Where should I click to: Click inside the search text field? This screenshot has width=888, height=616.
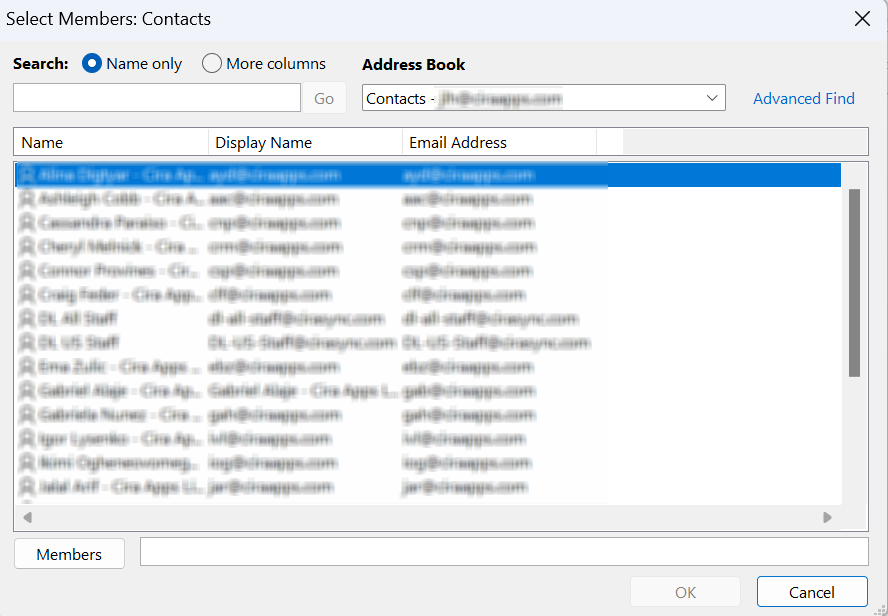155,97
